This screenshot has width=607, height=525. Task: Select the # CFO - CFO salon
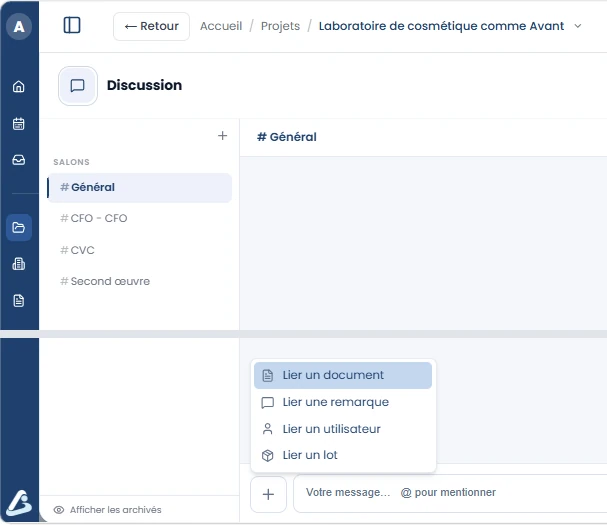coord(139,218)
